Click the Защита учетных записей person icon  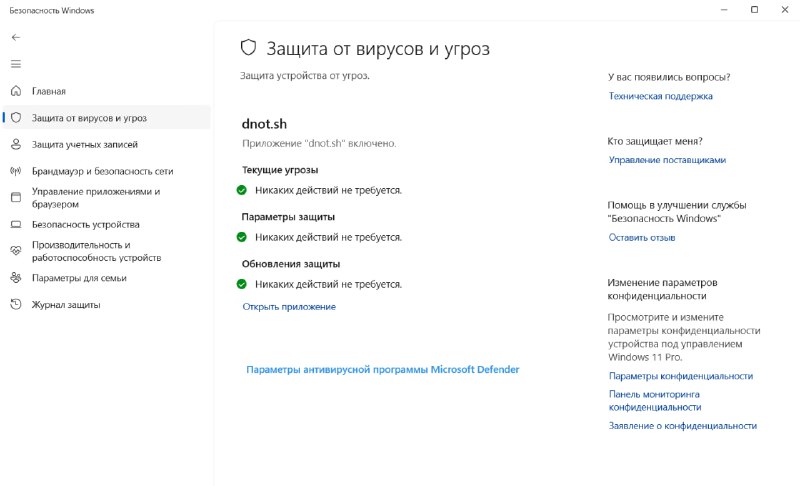(16, 144)
